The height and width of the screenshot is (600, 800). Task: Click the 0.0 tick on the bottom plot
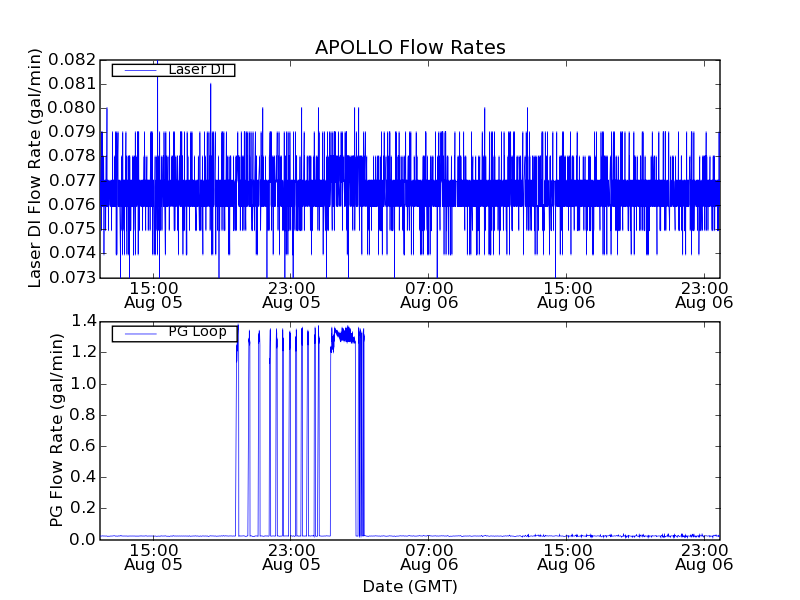coord(84,540)
